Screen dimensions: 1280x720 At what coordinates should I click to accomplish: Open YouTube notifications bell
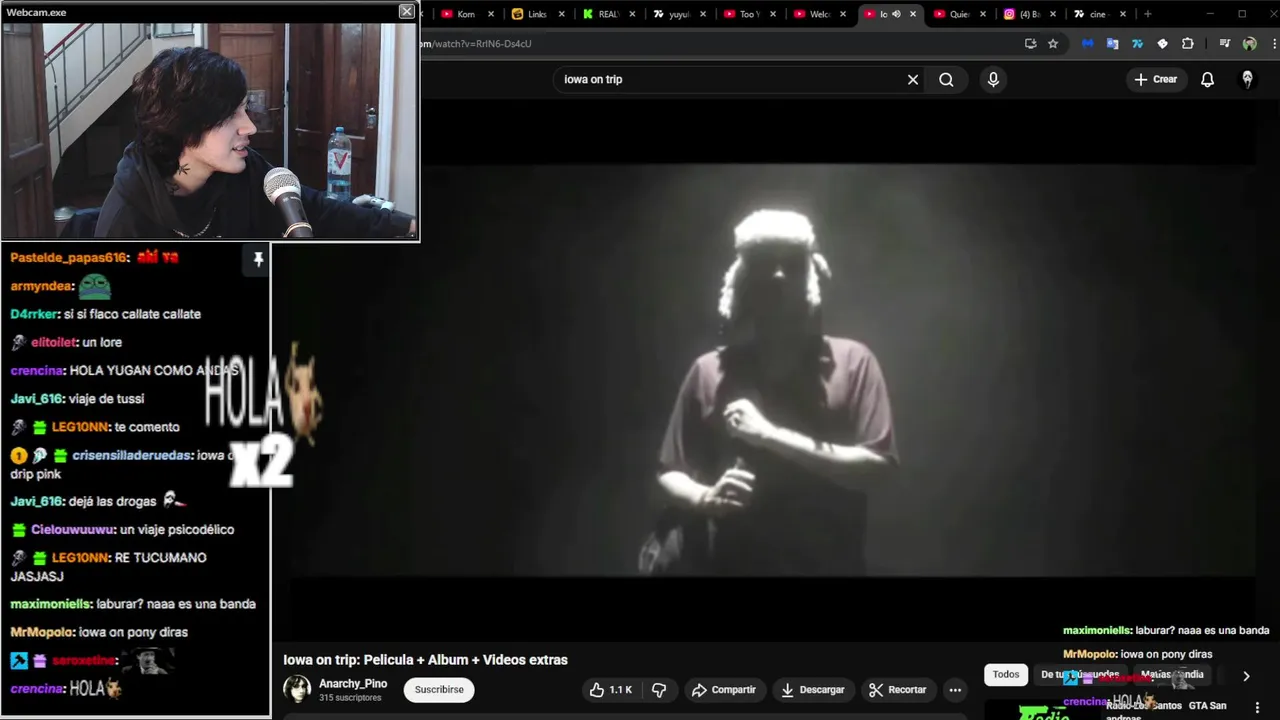(1207, 79)
